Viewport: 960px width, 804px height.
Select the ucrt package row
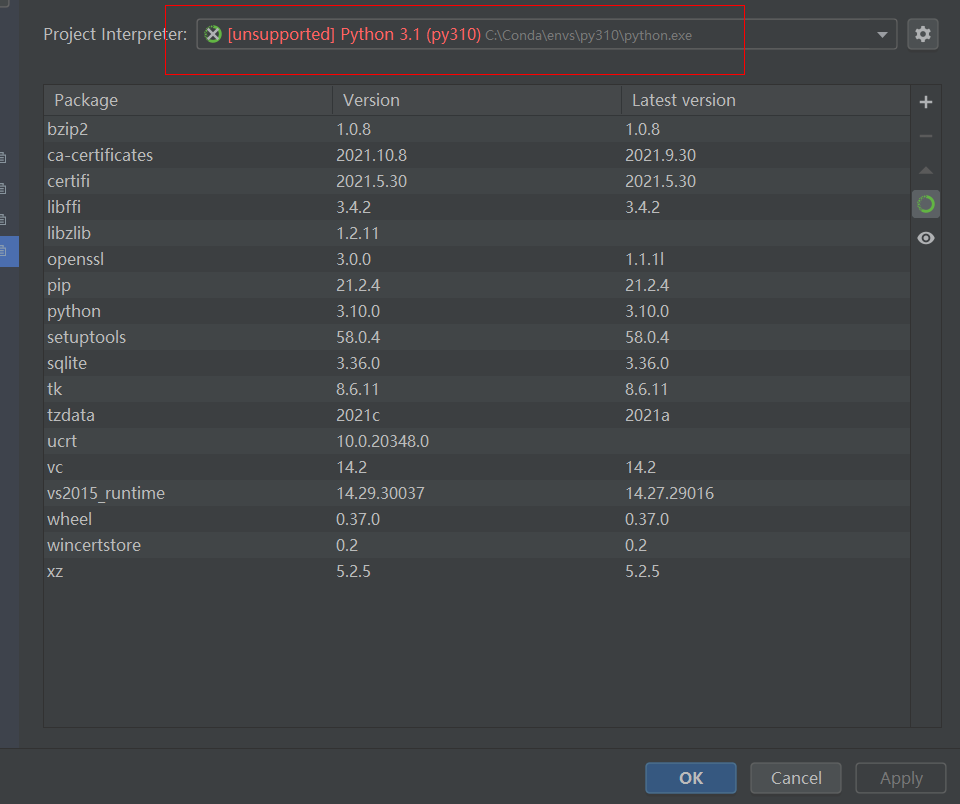[x=477, y=441]
